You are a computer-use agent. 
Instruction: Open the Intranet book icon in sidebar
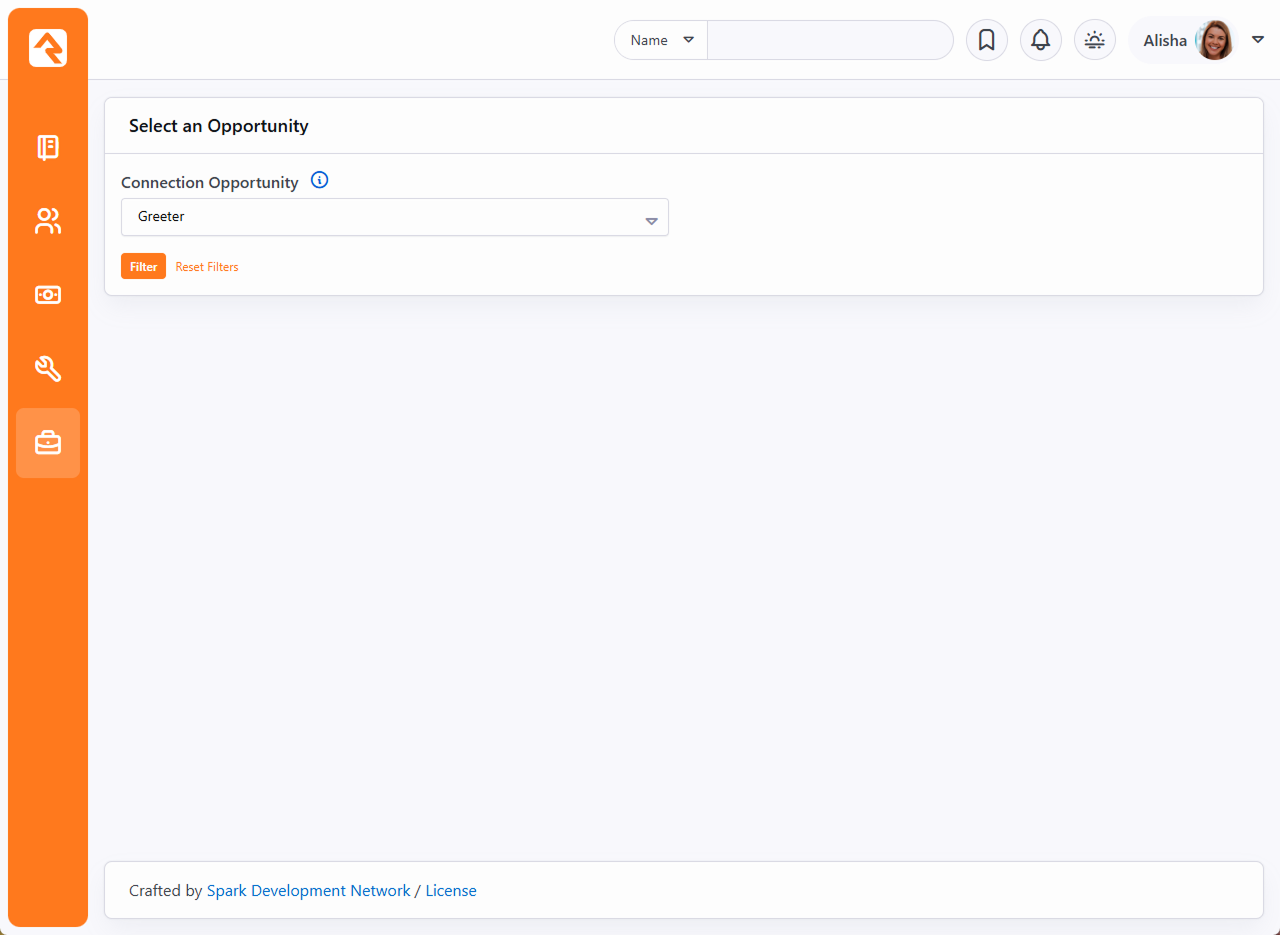click(x=48, y=148)
